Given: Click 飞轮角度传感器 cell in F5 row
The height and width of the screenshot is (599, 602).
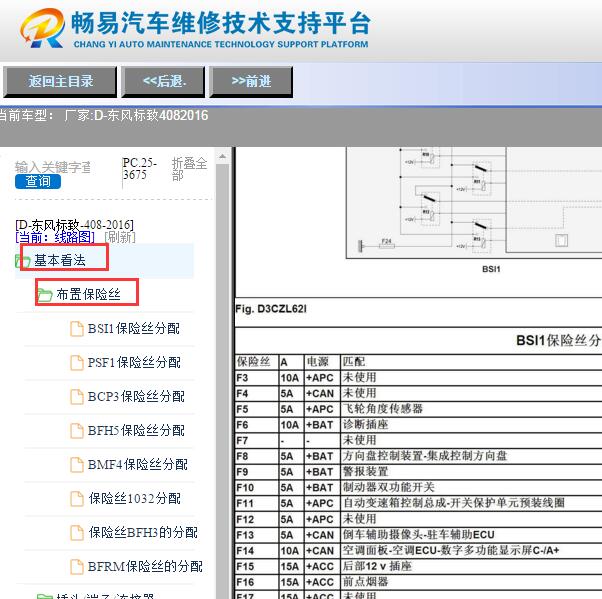Looking at the screenshot, I should click(x=383, y=409).
